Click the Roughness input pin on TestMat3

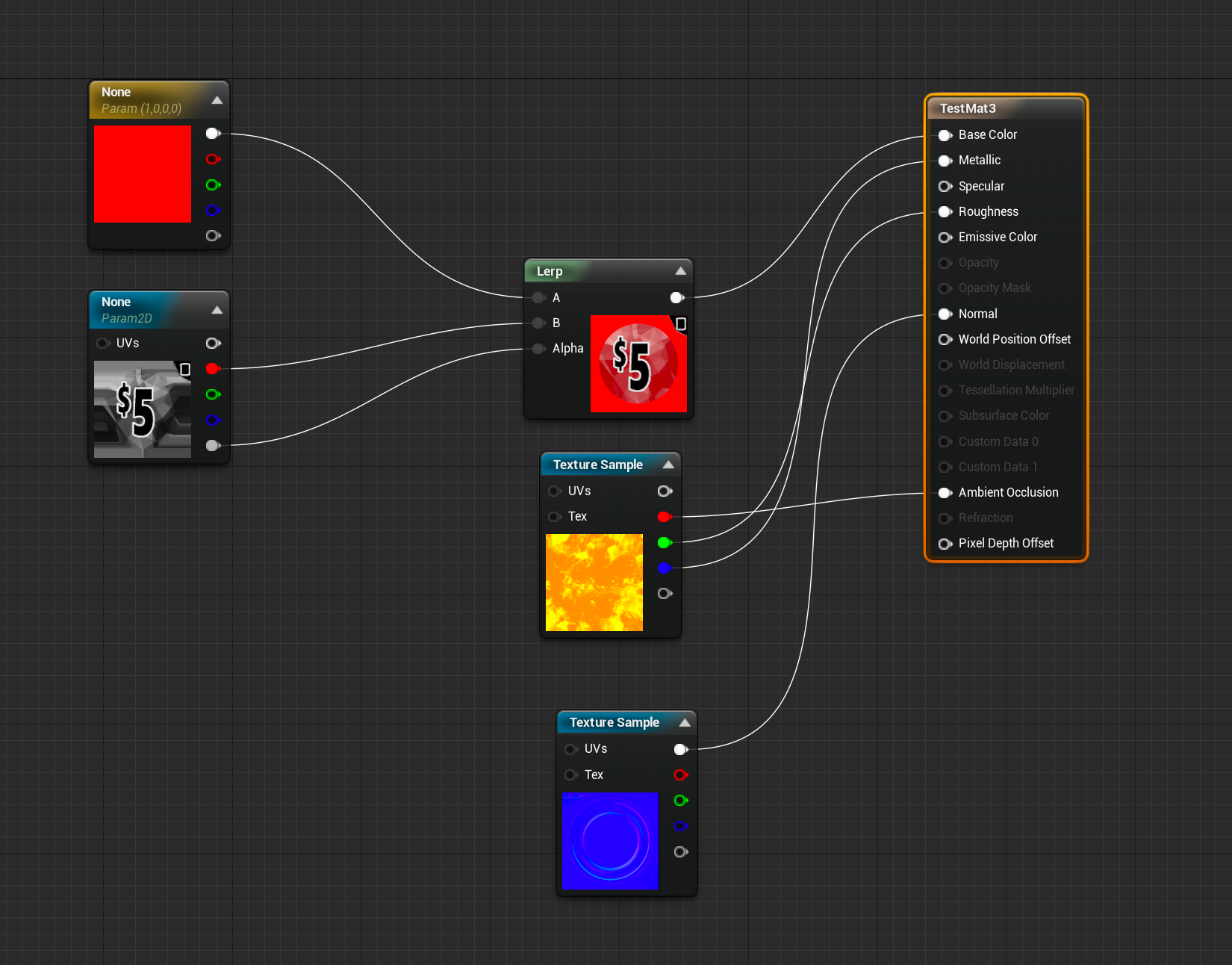[945, 211]
